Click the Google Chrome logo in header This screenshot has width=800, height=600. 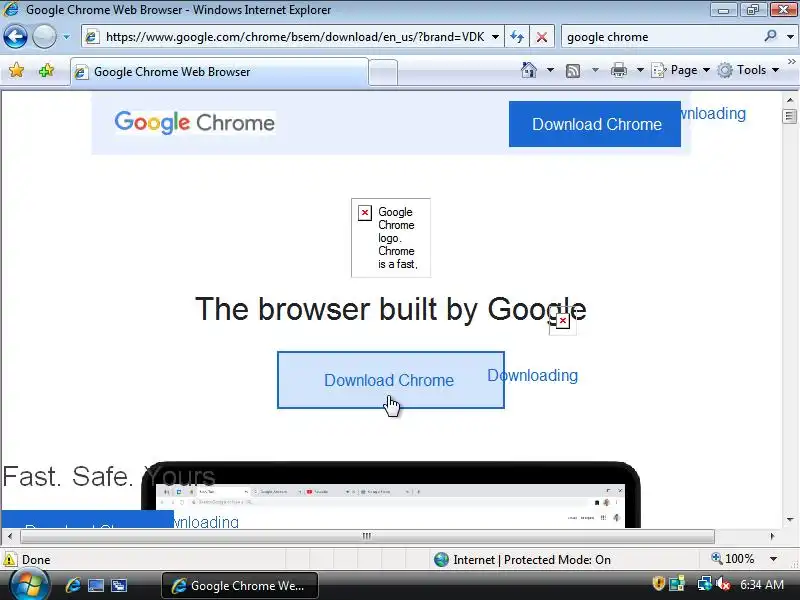(195, 122)
